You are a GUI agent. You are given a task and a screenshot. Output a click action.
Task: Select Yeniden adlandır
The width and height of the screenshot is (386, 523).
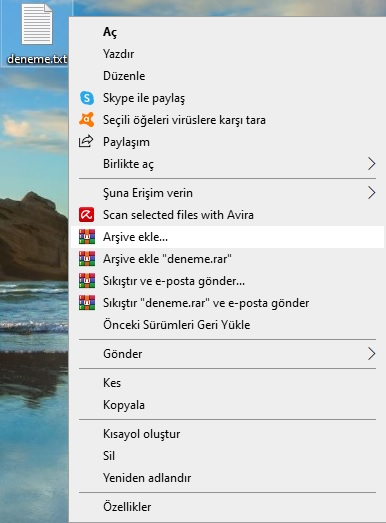point(227,478)
